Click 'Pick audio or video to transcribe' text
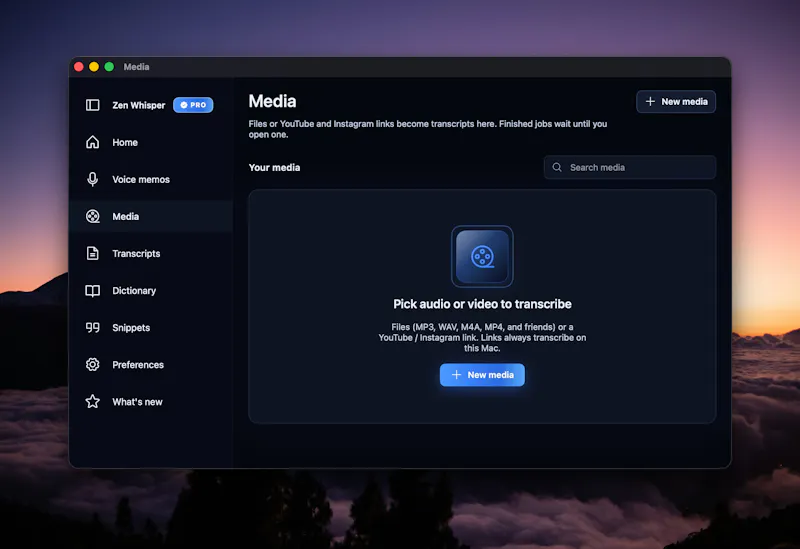 coord(482,304)
